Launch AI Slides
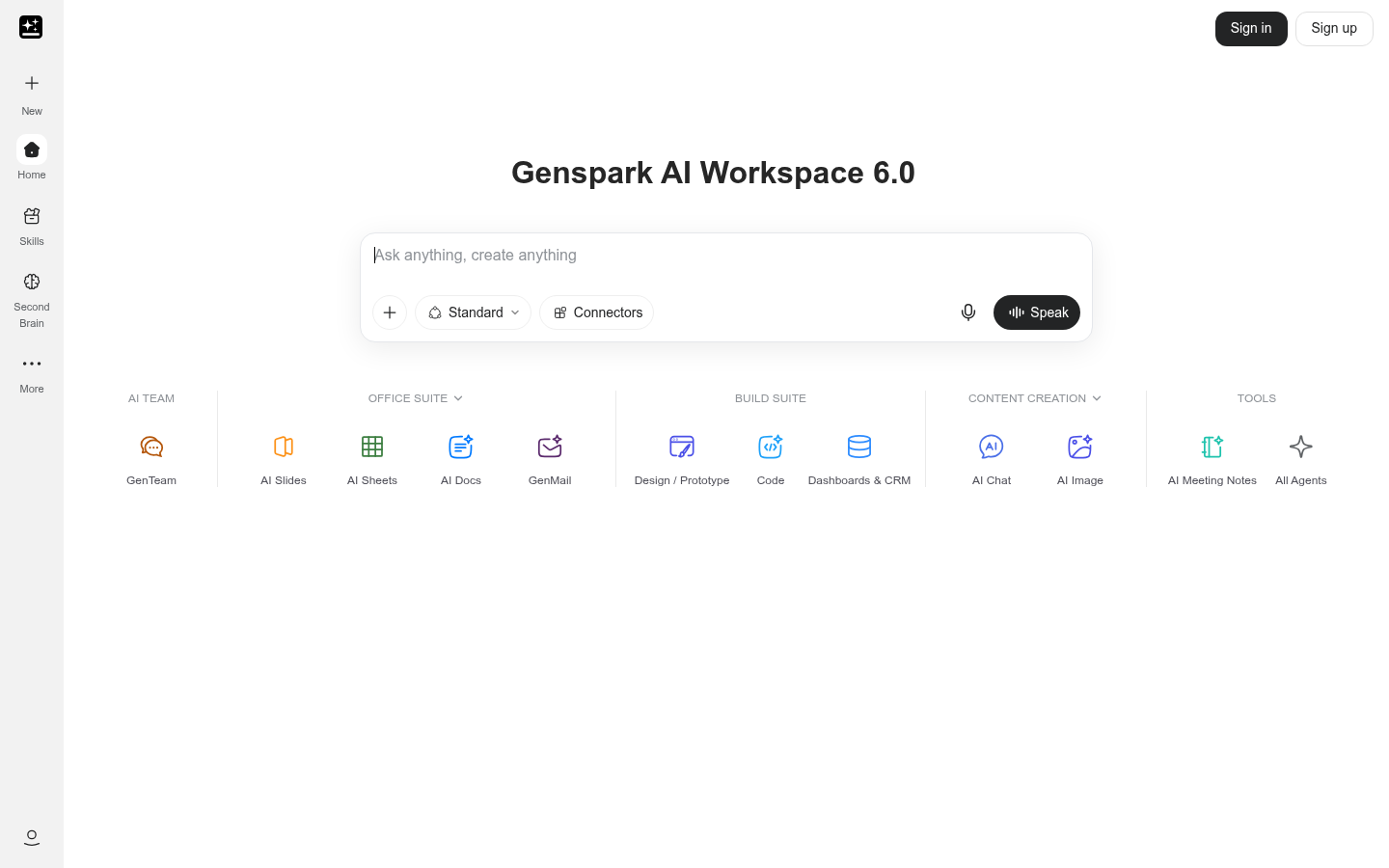Screen dimensions: 1389x868 click(284, 459)
